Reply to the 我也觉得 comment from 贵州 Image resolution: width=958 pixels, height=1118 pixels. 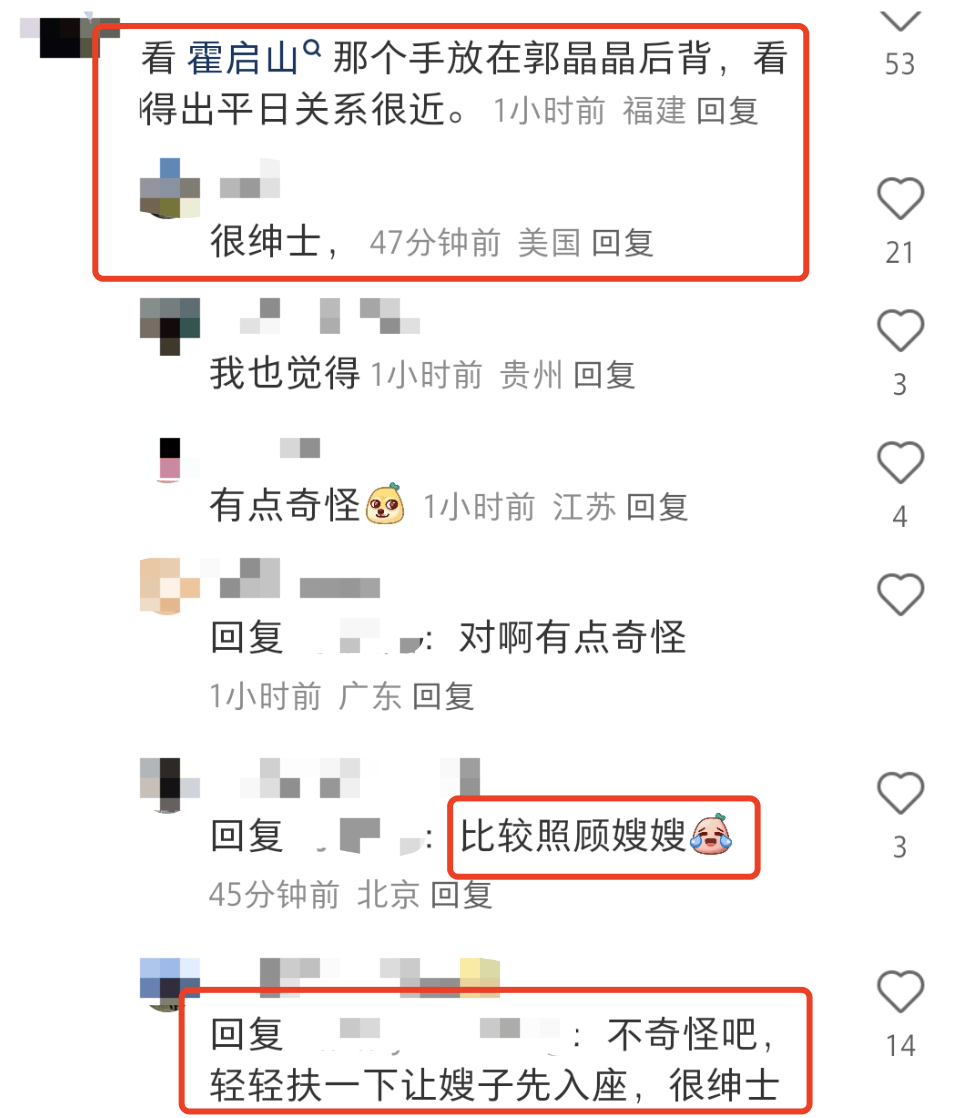[x=604, y=375]
